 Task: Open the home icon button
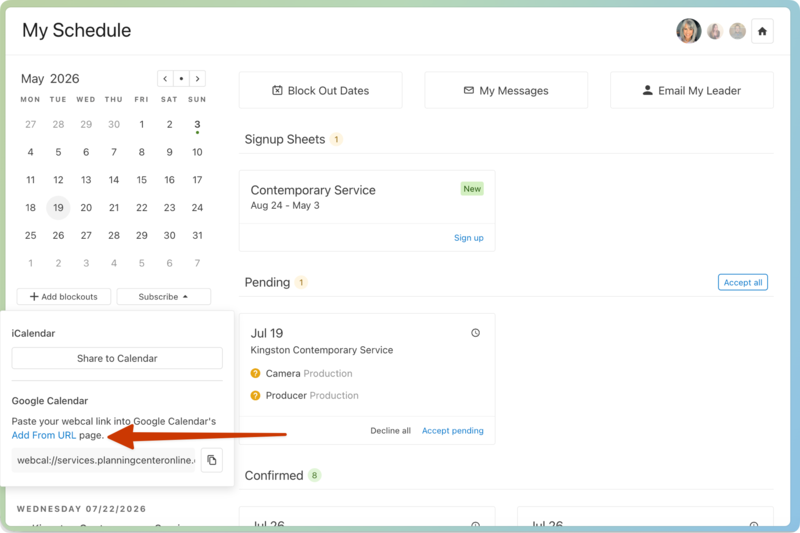point(762,31)
